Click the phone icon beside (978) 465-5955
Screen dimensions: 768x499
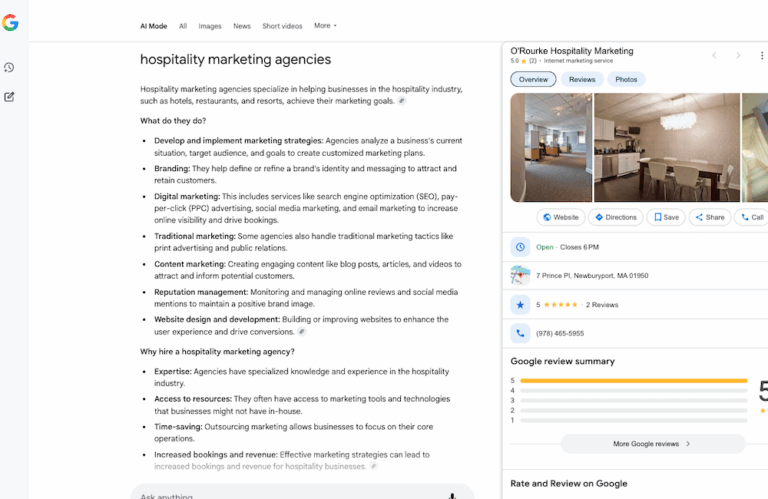click(520, 333)
